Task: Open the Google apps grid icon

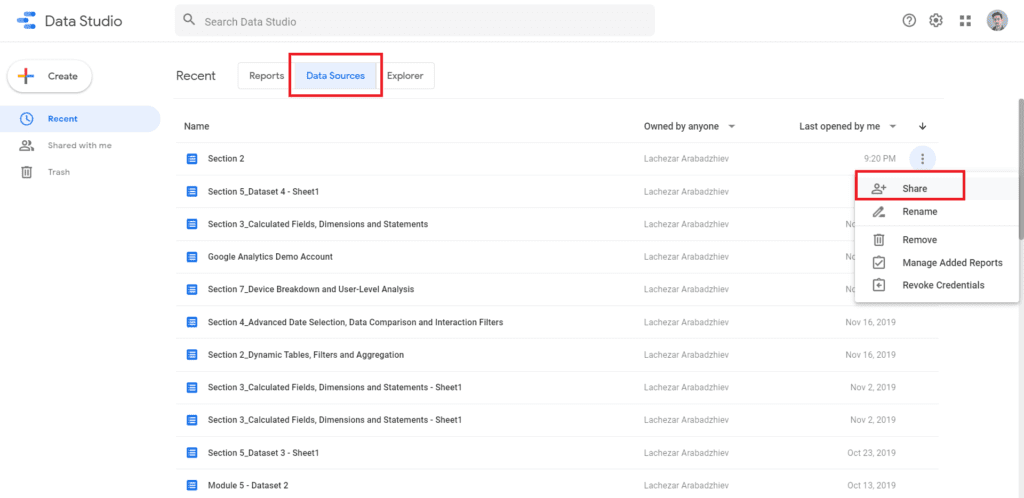Action: coord(965,21)
